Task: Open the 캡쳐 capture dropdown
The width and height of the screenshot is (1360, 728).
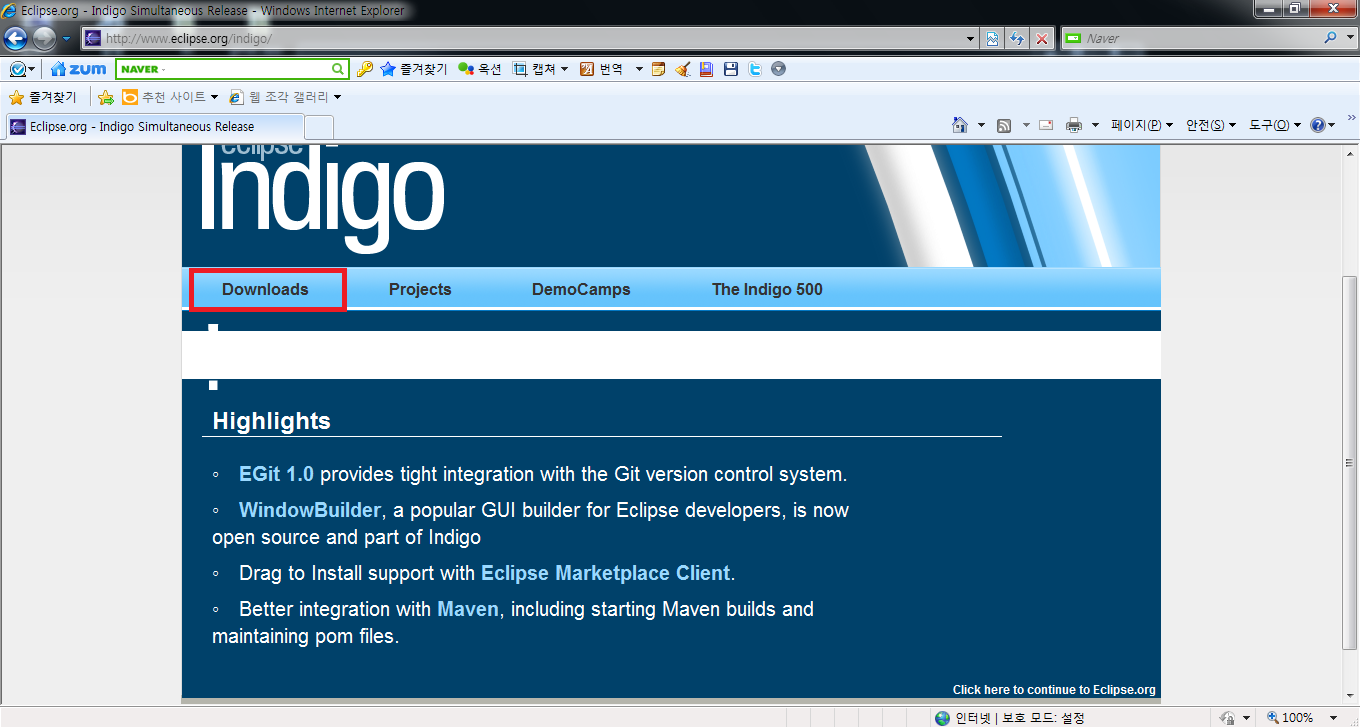Action: click(541, 69)
